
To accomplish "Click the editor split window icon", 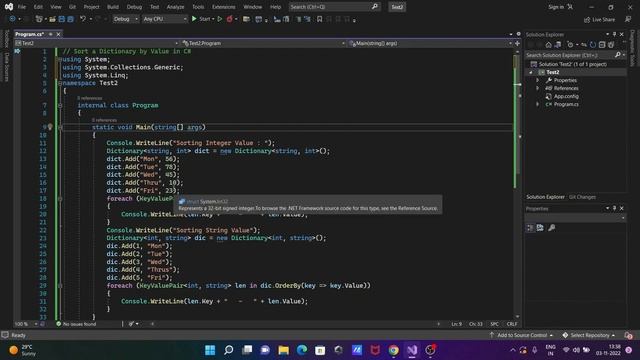I will (x=518, y=43).
